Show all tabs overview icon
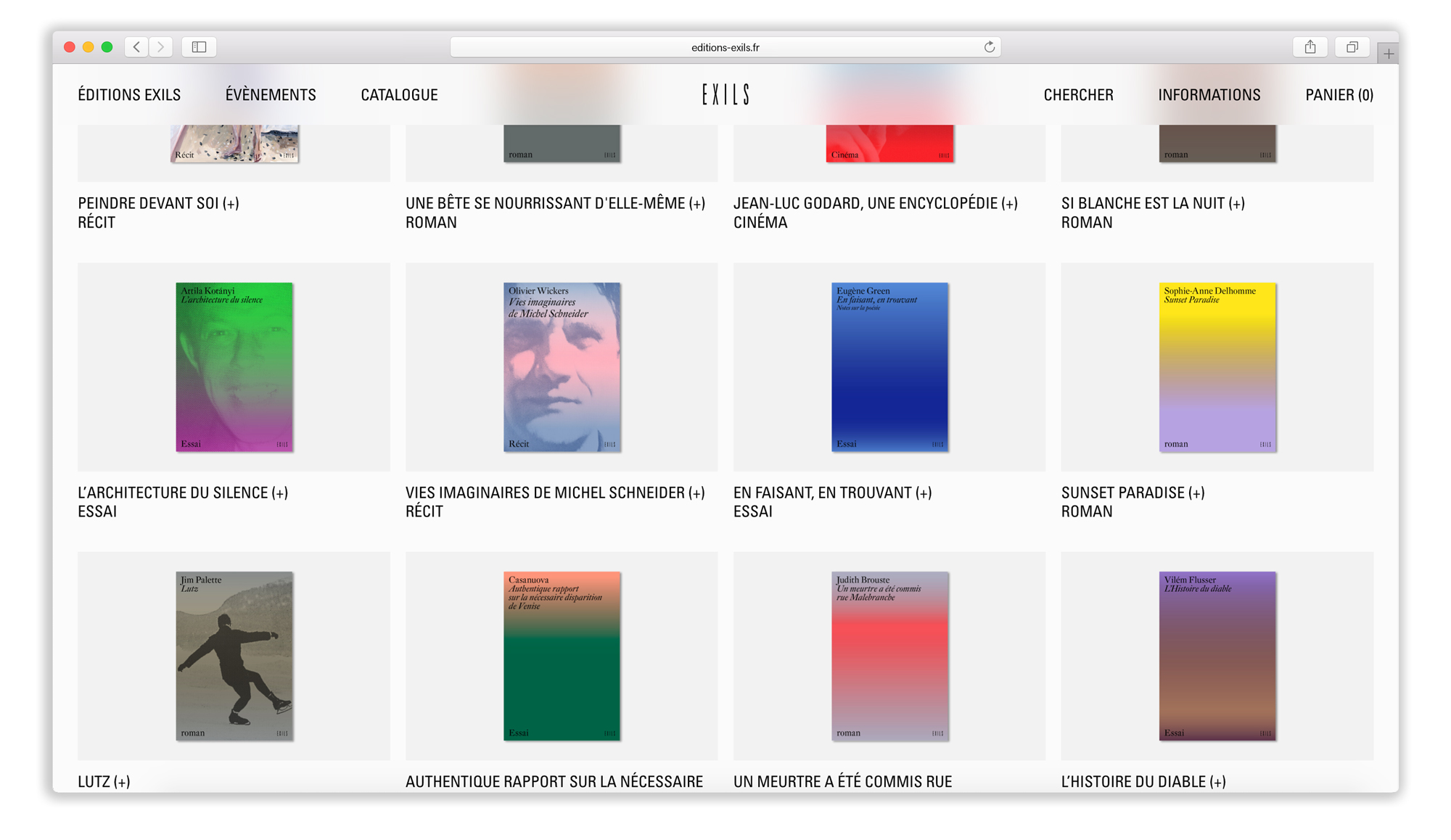This screenshot has height=840, width=1451. 1352,47
